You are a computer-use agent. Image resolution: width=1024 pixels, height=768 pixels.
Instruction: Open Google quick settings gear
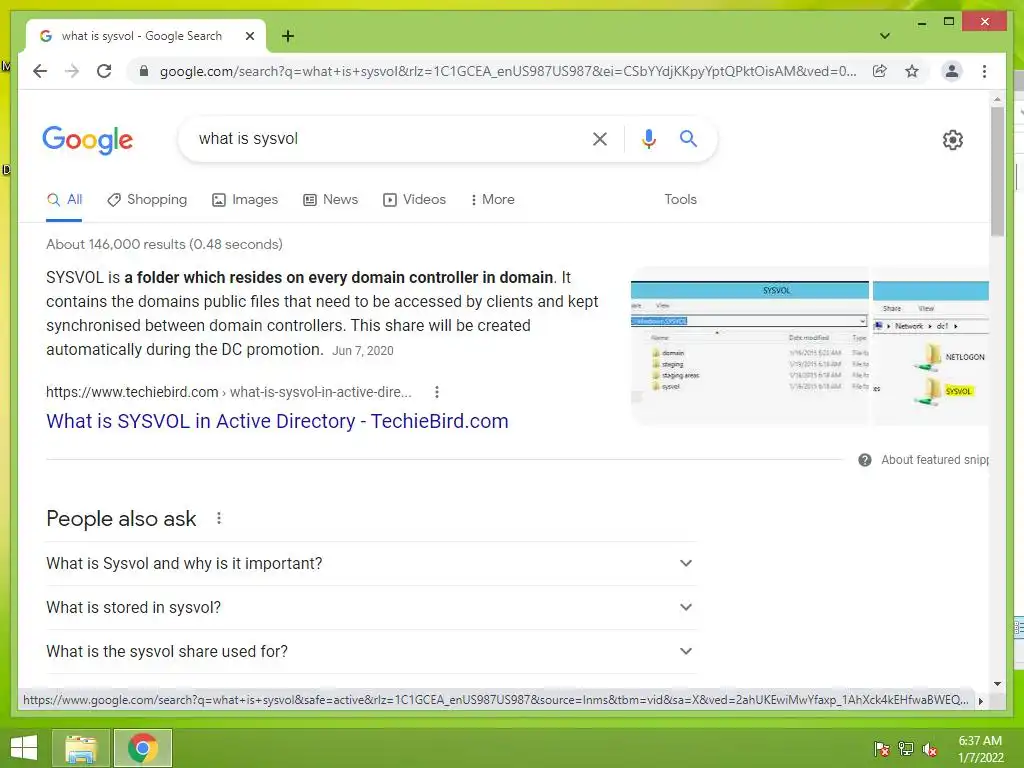tap(952, 140)
